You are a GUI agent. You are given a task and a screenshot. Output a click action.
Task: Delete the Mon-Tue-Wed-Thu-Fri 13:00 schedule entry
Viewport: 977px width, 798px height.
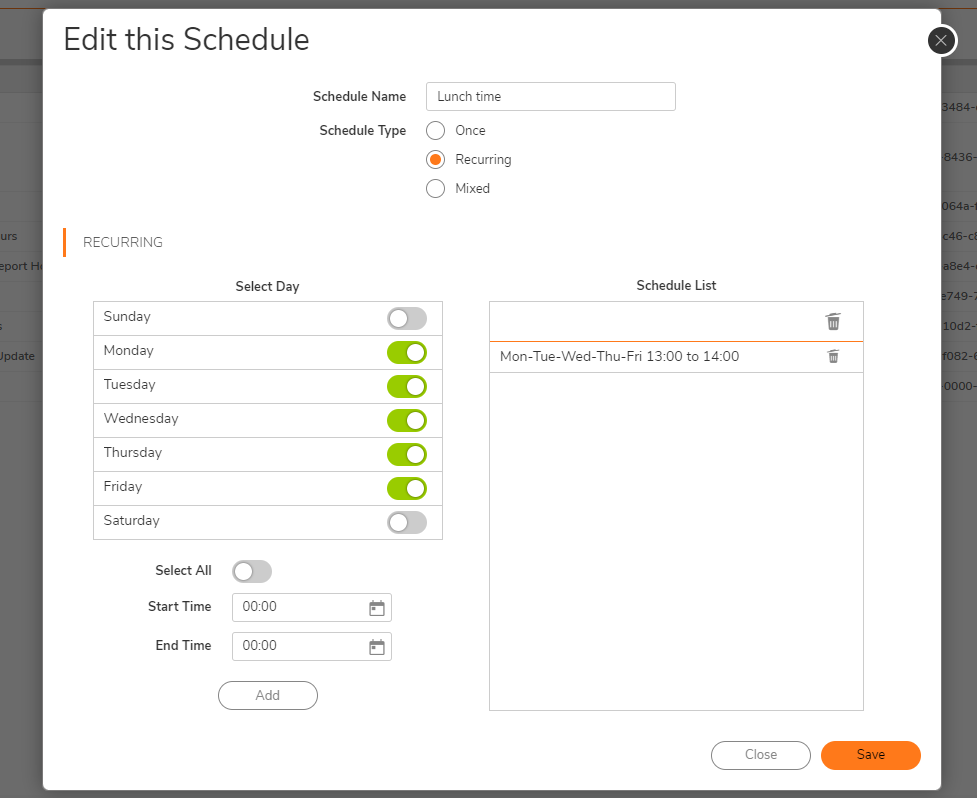pyautogui.click(x=833, y=356)
